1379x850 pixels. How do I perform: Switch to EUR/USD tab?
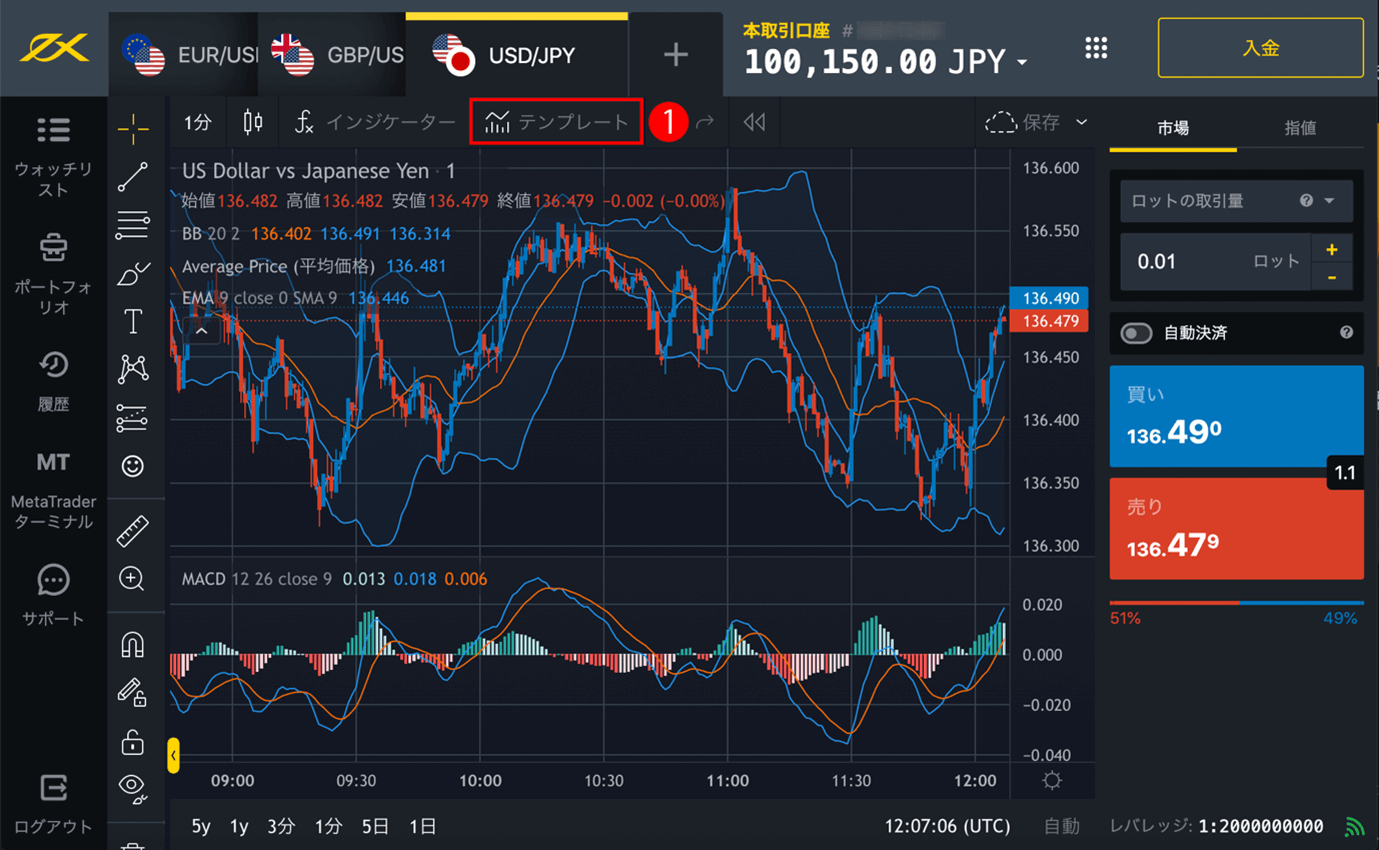[x=184, y=55]
